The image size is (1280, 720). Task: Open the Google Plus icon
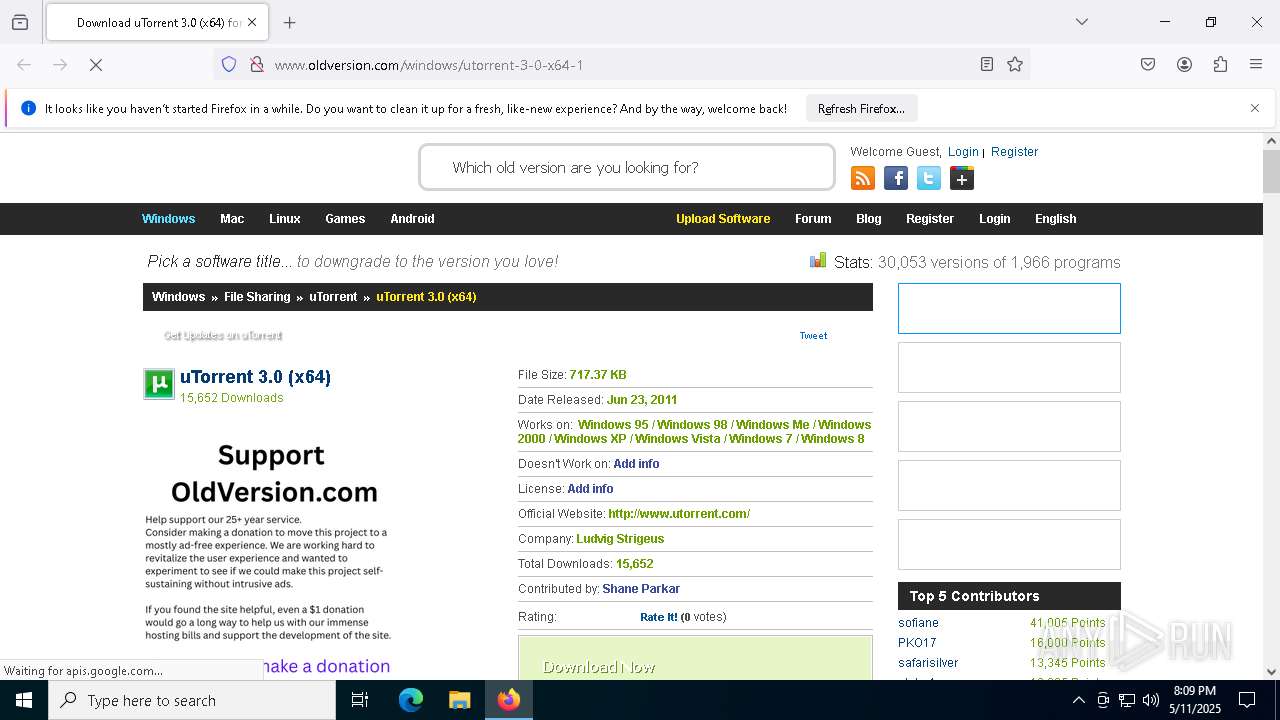point(962,179)
